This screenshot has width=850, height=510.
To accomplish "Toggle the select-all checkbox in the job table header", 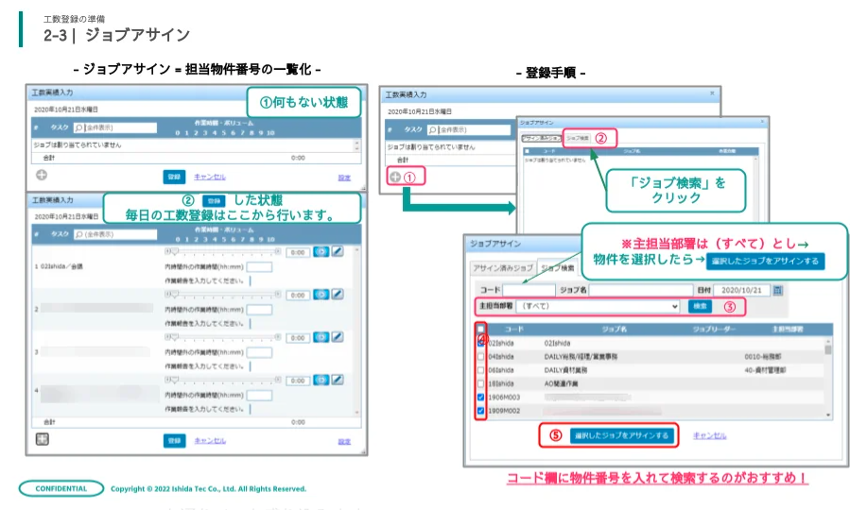I will (x=481, y=328).
